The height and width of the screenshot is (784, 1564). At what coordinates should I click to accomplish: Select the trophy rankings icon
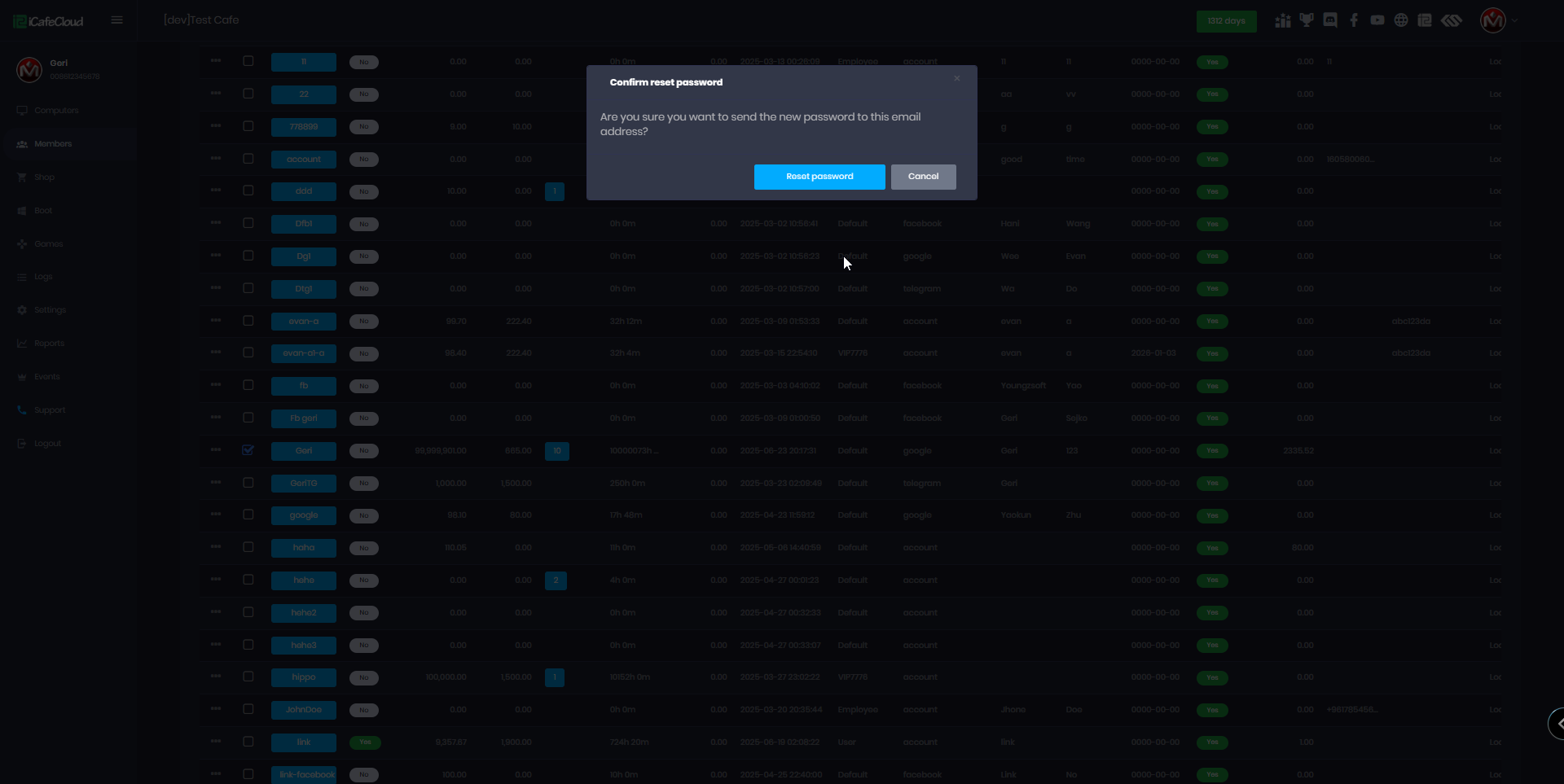1307,20
